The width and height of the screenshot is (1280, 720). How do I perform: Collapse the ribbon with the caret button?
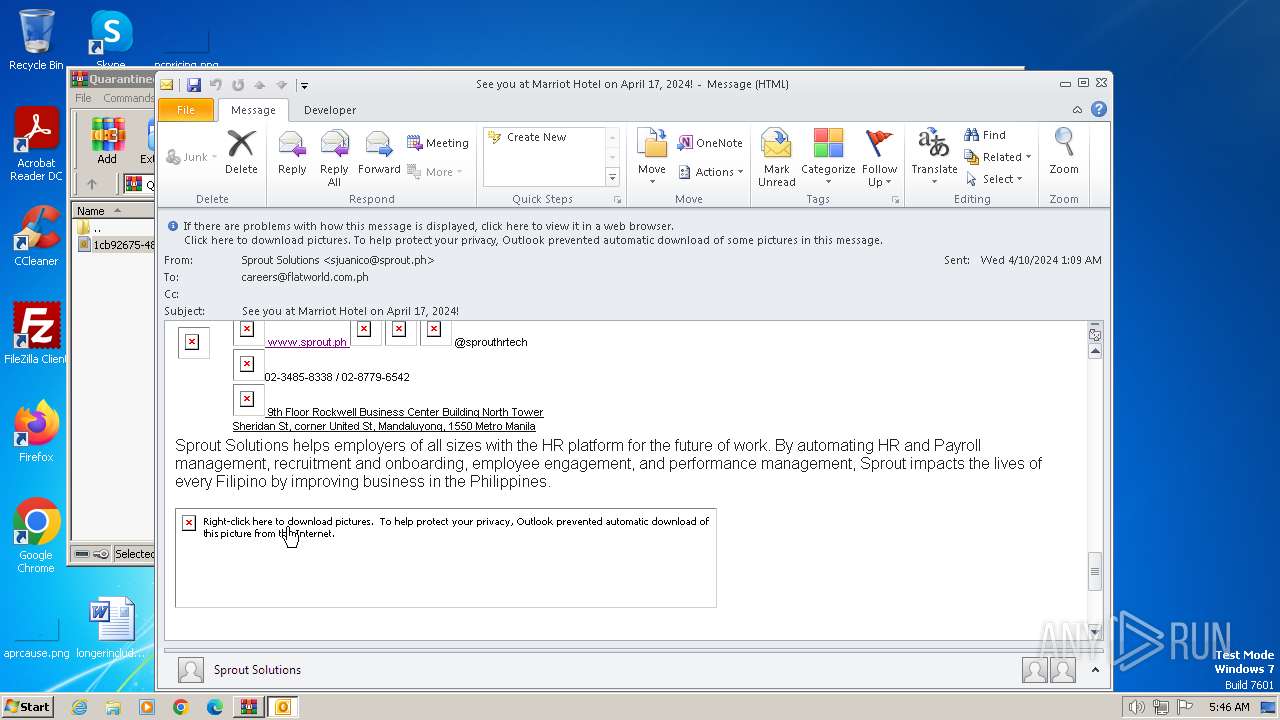point(1077,110)
